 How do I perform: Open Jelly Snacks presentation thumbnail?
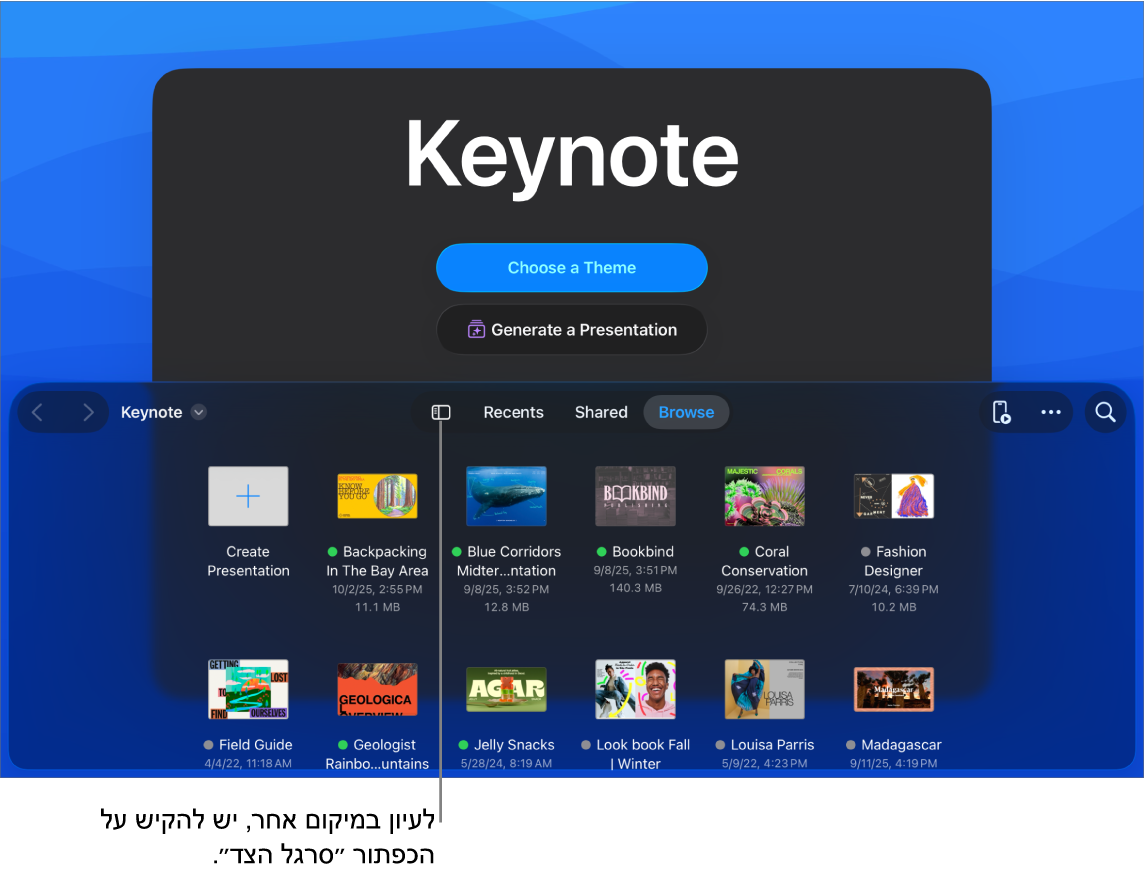[x=506, y=690]
